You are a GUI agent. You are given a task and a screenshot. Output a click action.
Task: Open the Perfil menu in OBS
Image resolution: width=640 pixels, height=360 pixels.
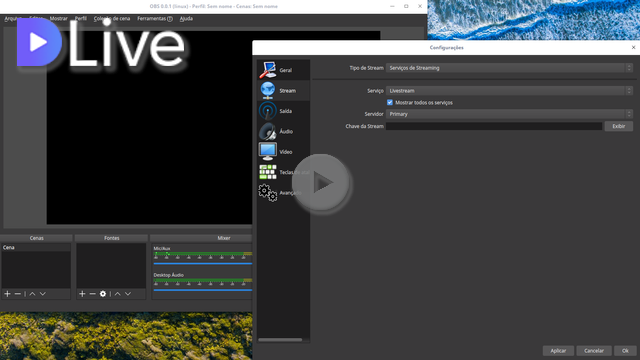pyautogui.click(x=80, y=19)
